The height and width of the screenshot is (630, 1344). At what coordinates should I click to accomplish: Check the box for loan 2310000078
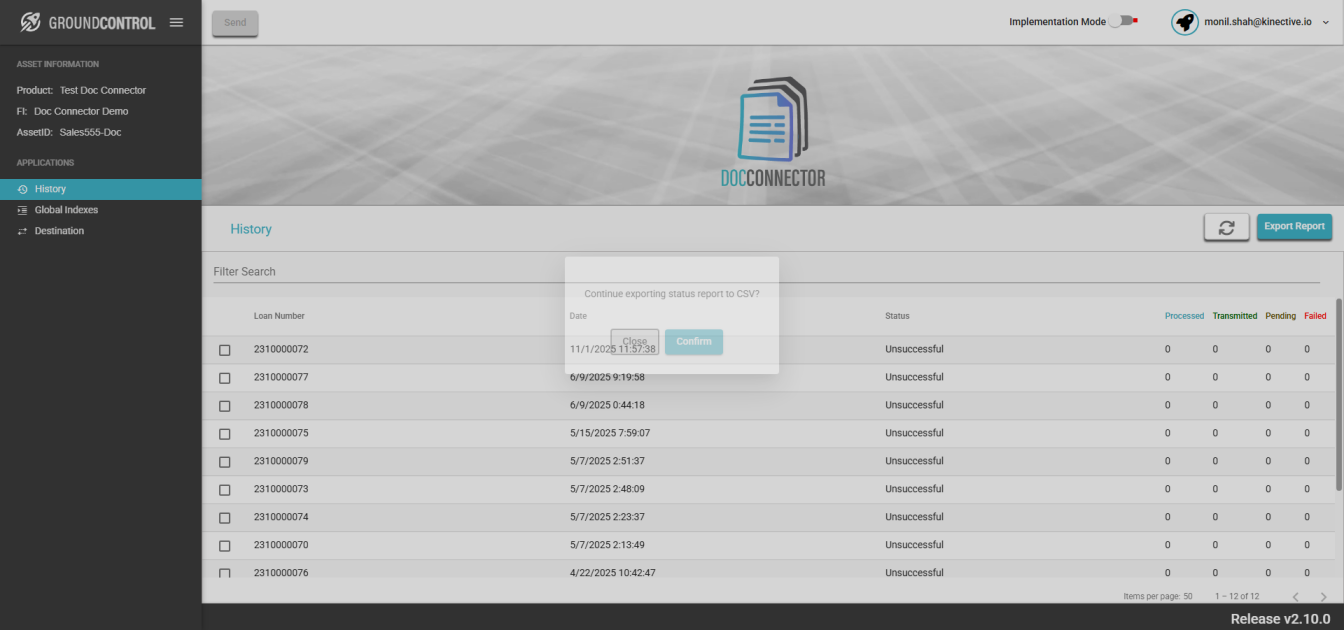[x=224, y=406]
